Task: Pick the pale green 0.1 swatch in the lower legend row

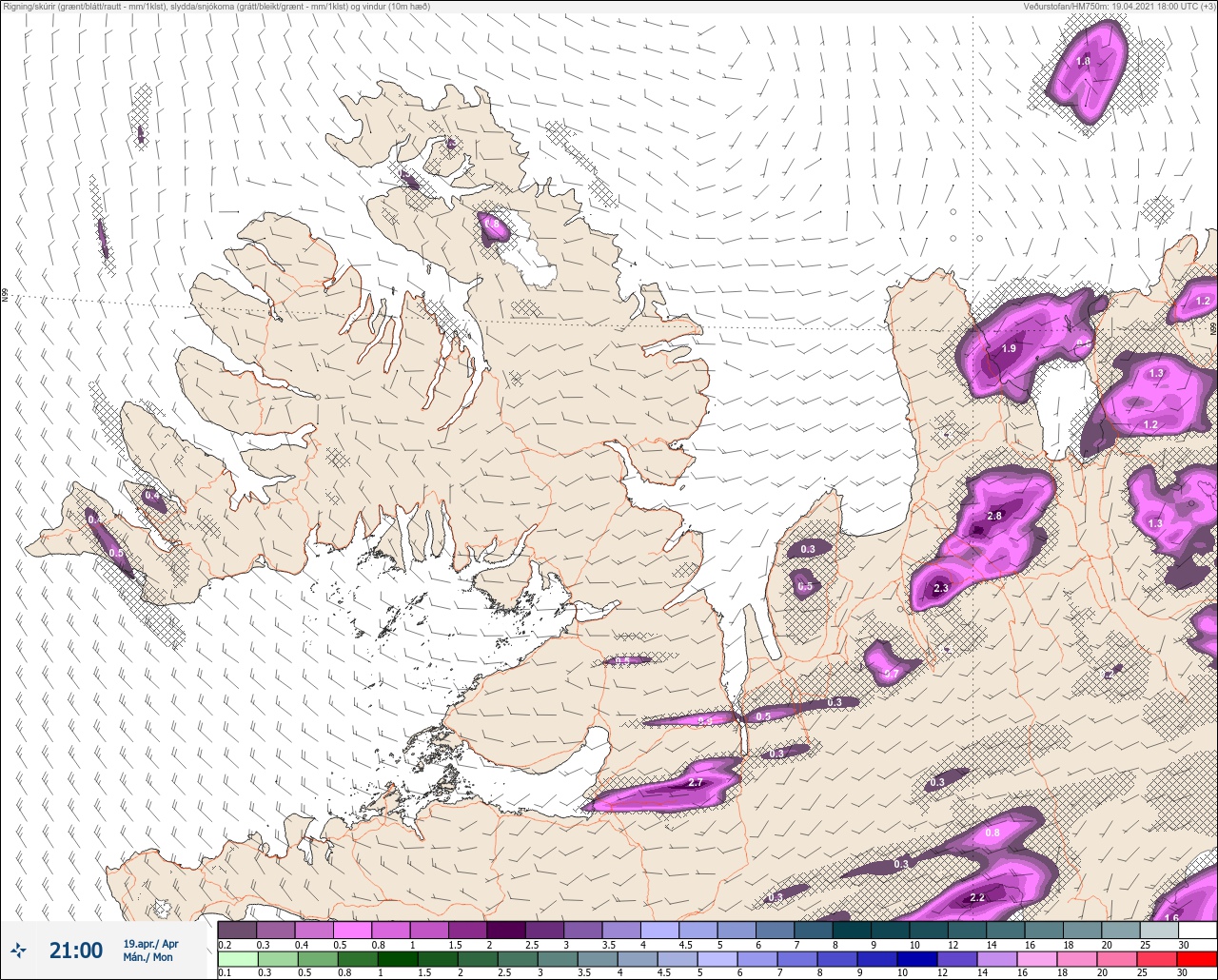Action: pyautogui.click(x=237, y=959)
